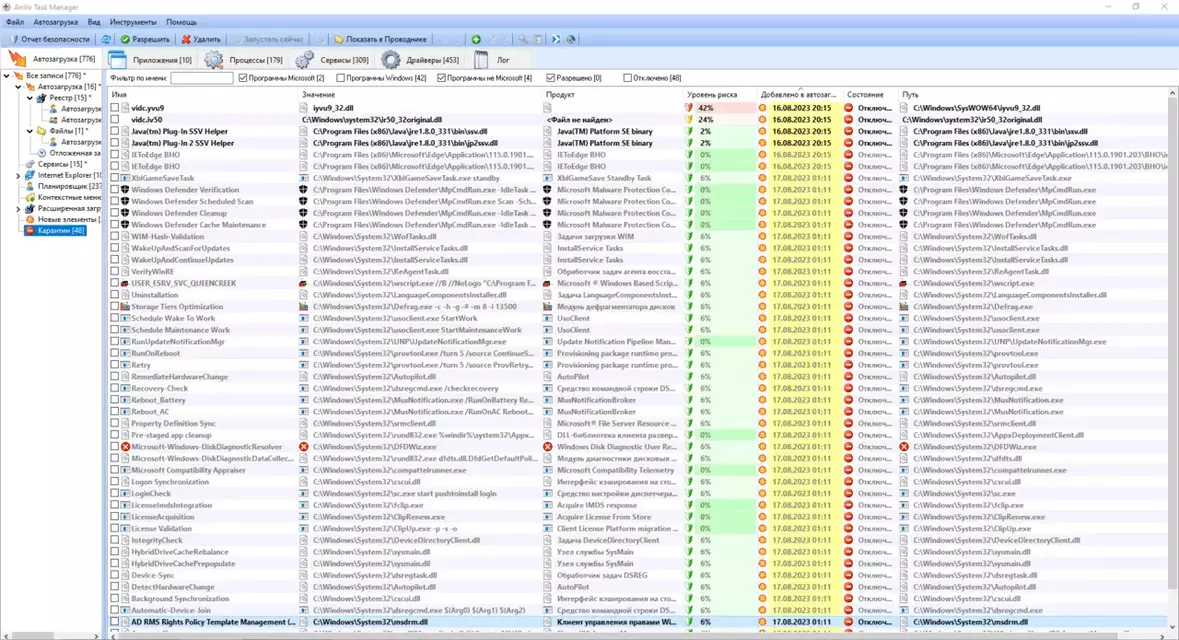Click the orange date icon in vidc.iv50 row
Viewport: 1179px width, 640px height.
tap(762, 120)
